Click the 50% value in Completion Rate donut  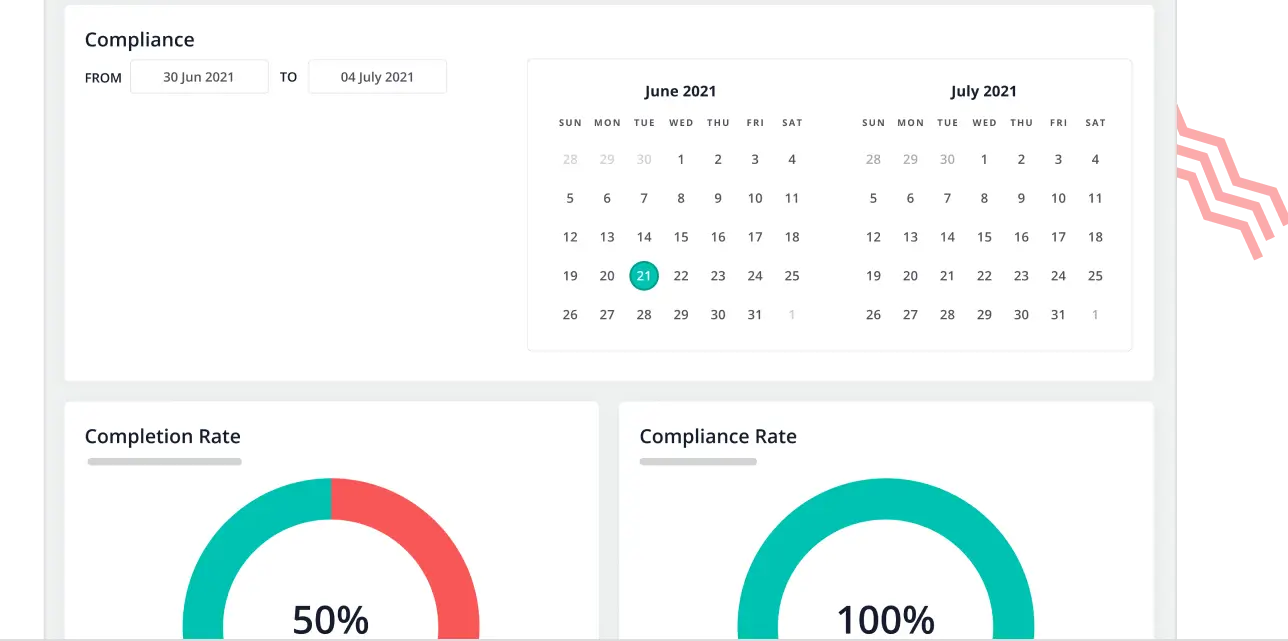[x=331, y=620]
